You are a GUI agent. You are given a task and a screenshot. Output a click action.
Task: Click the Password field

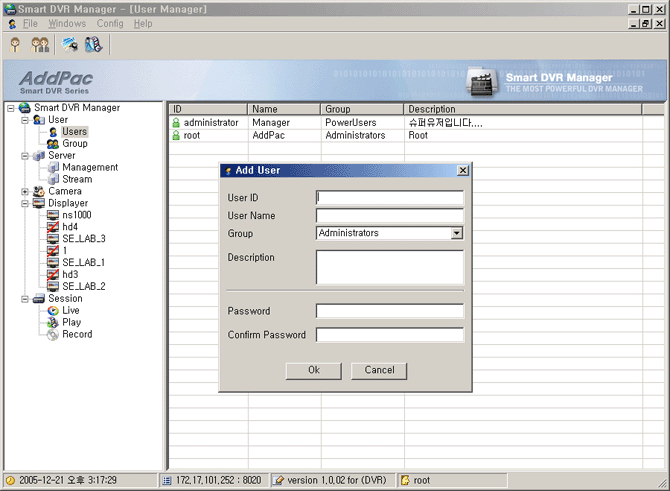click(x=390, y=311)
